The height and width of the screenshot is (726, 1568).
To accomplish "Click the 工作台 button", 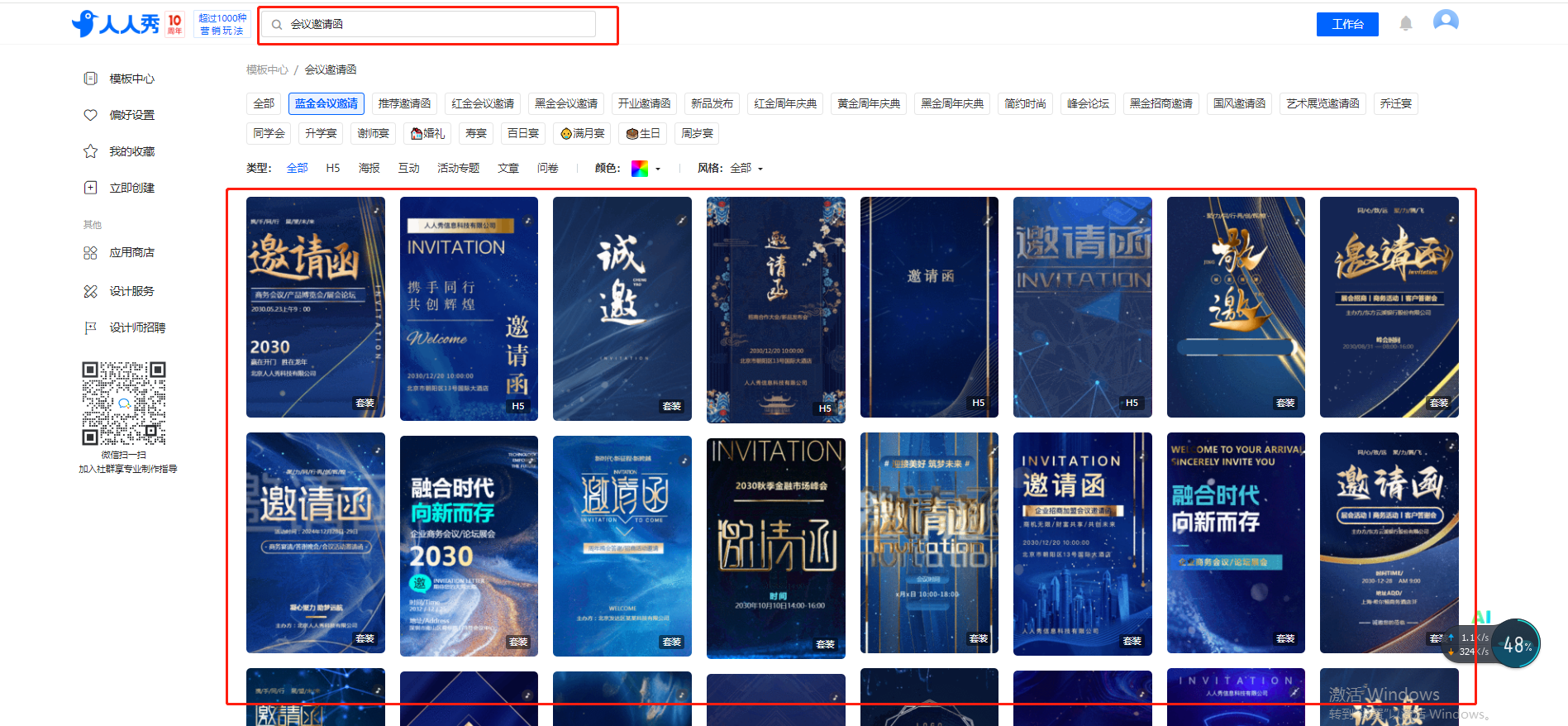I will coord(1347,25).
